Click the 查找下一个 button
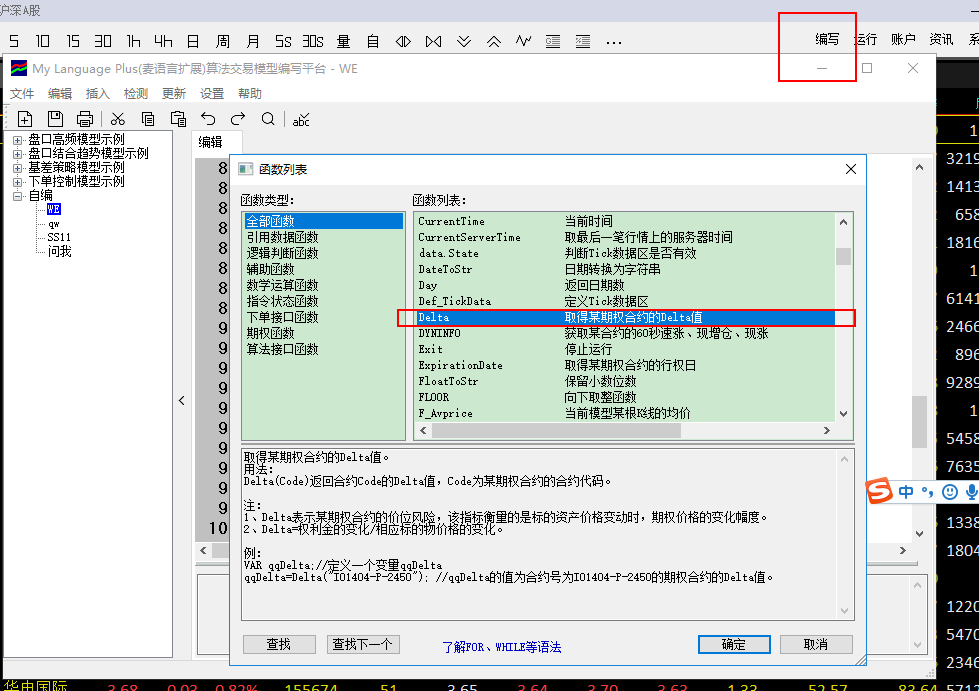The image size is (979, 691). click(363, 645)
